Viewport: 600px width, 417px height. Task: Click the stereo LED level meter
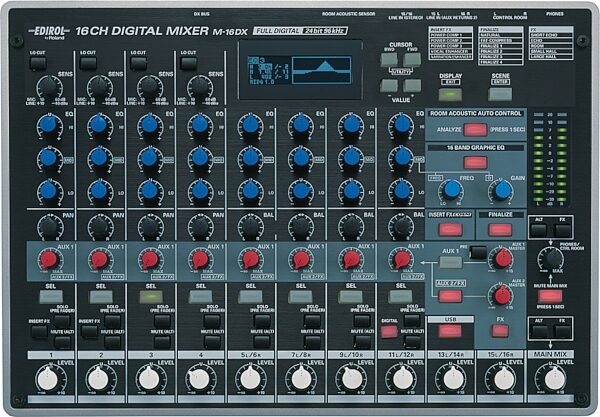pos(550,158)
